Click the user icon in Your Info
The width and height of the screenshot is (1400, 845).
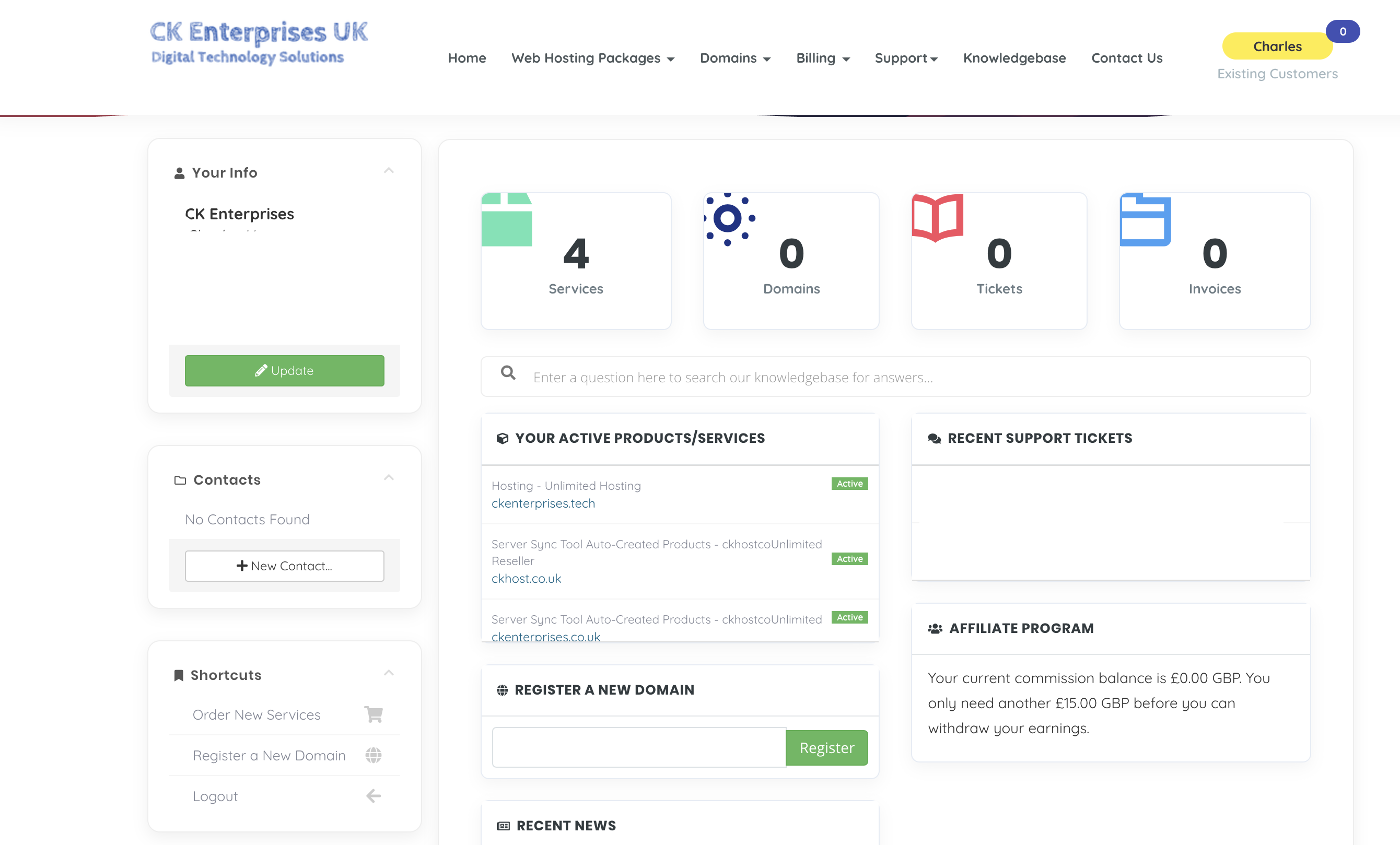[179, 173]
